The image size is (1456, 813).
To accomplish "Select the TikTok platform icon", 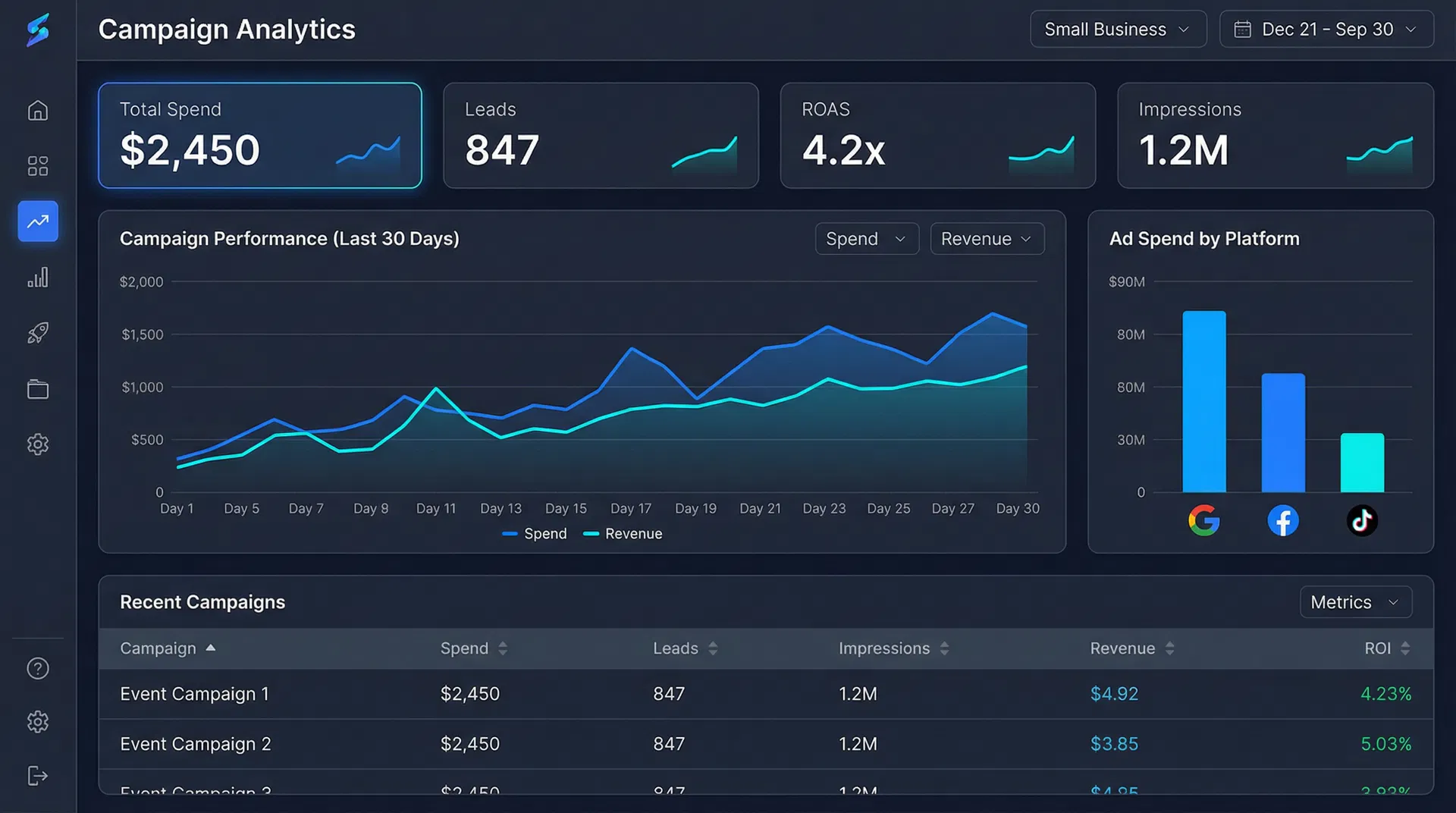I will click(x=1362, y=521).
